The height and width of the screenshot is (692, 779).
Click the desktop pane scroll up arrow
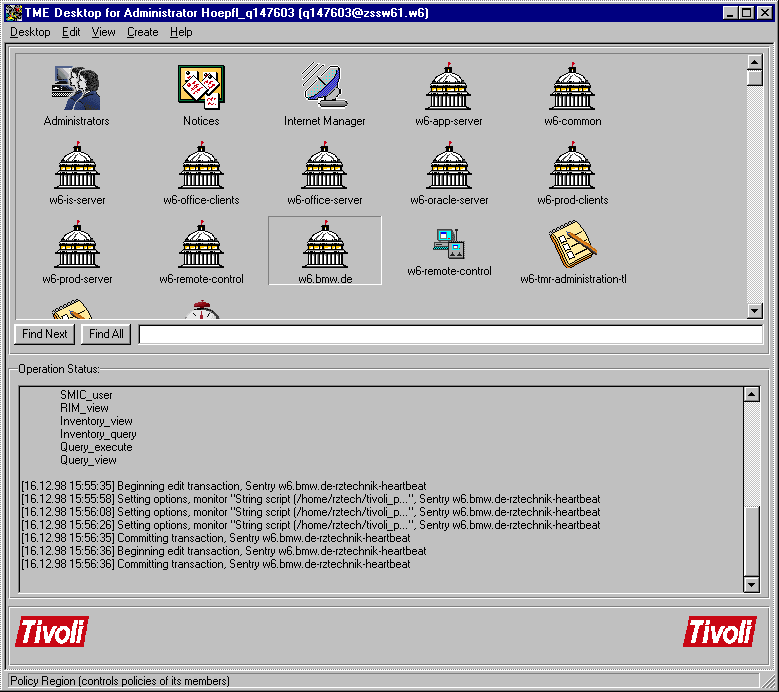pyautogui.click(x=755, y=62)
